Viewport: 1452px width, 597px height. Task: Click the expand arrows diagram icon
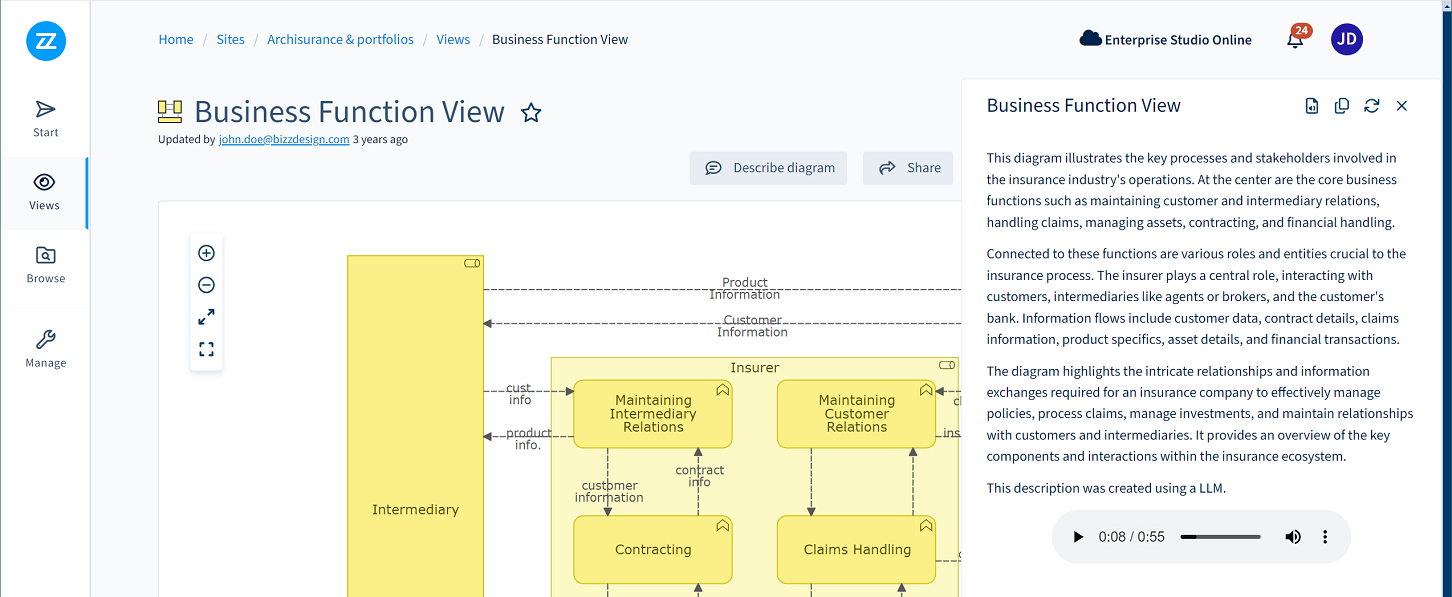[x=206, y=317]
